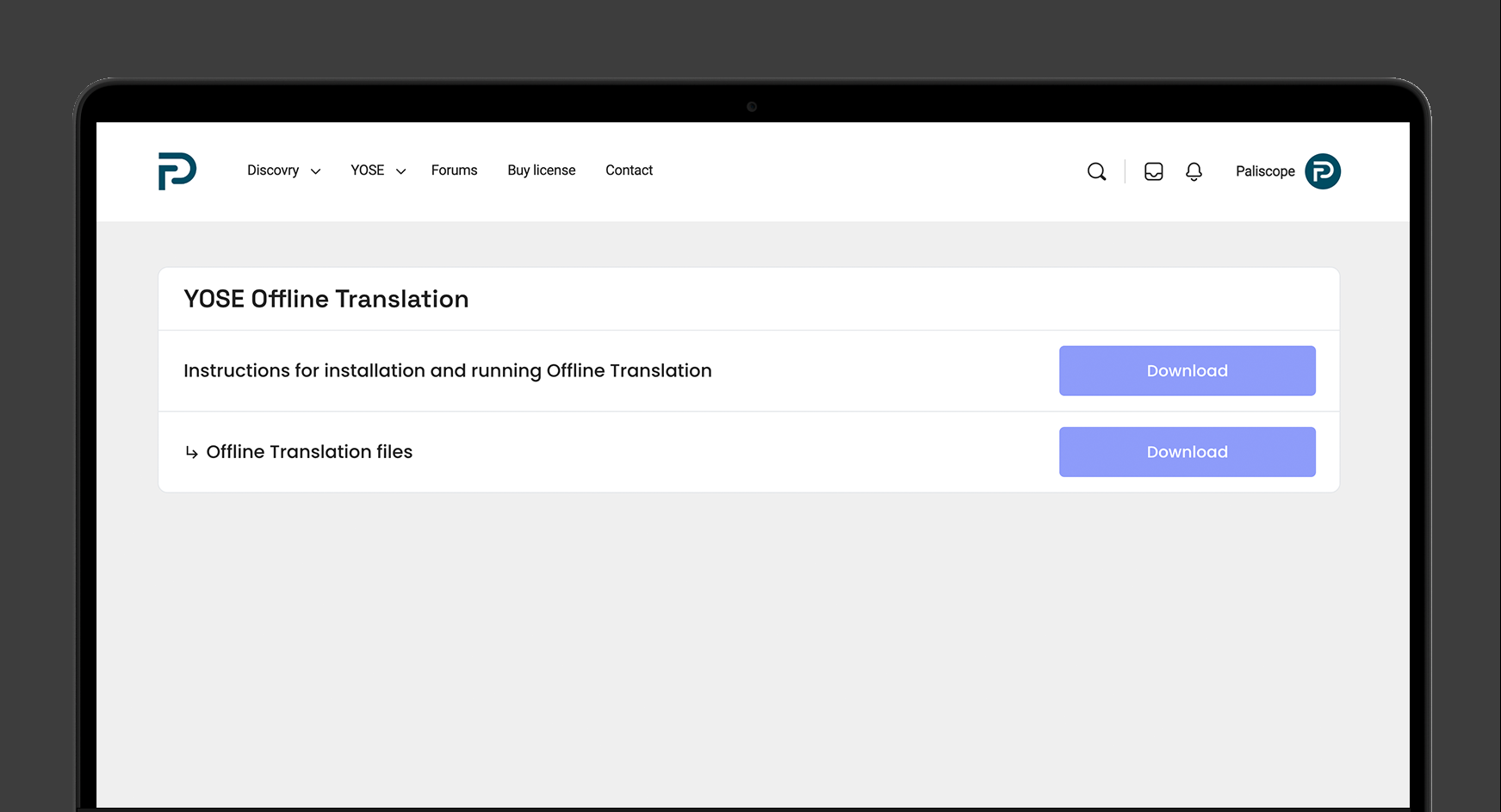This screenshot has width=1501, height=812.
Task: Open the Buy license page
Action: click(541, 170)
